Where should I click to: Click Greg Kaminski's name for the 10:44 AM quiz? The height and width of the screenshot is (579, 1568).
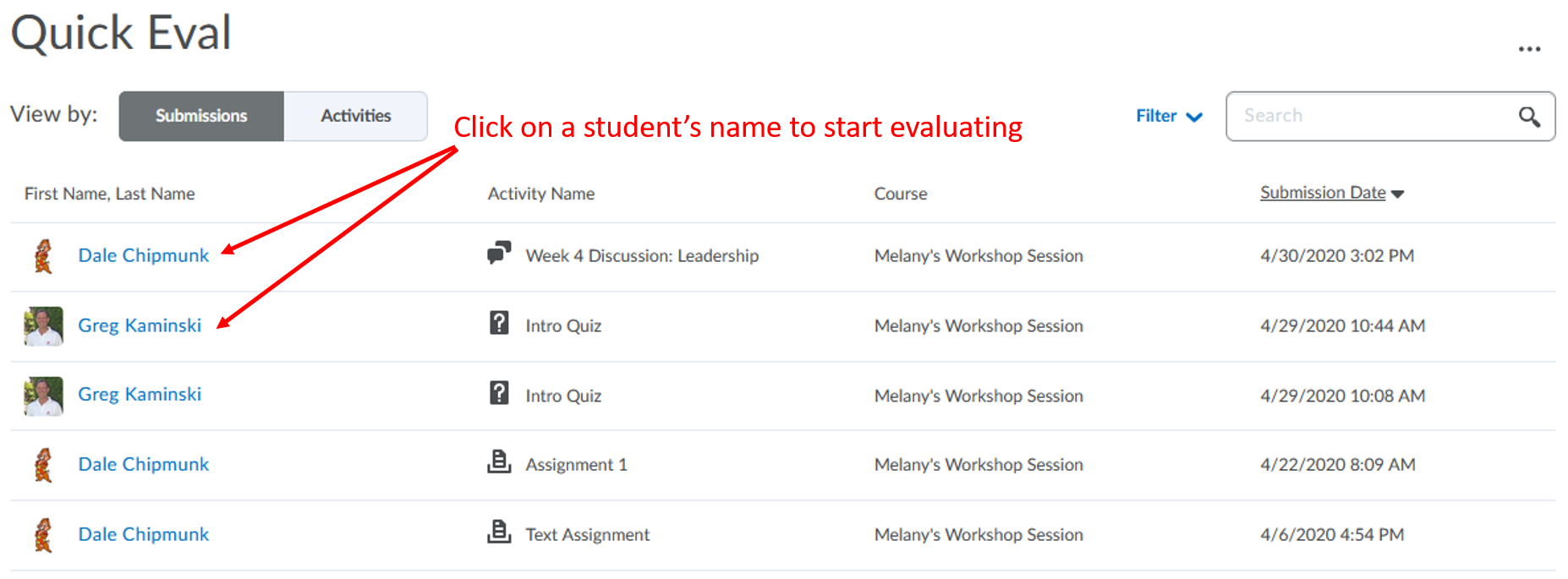pyautogui.click(x=140, y=325)
